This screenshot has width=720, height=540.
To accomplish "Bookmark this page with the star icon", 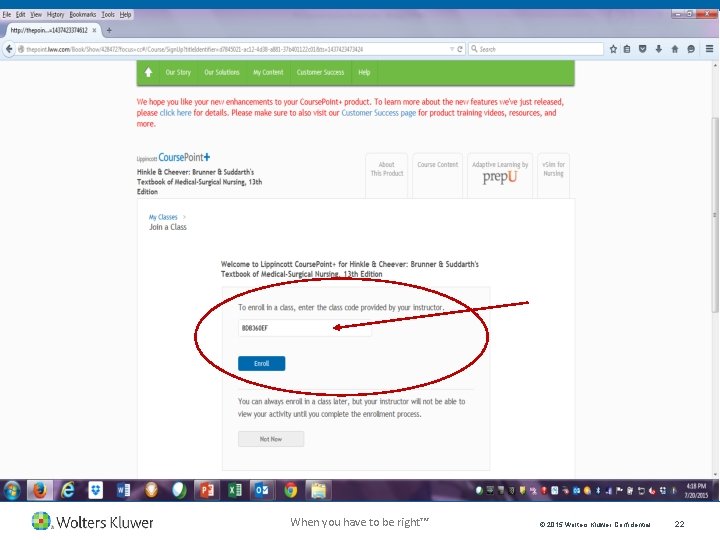I will coord(613,49).
